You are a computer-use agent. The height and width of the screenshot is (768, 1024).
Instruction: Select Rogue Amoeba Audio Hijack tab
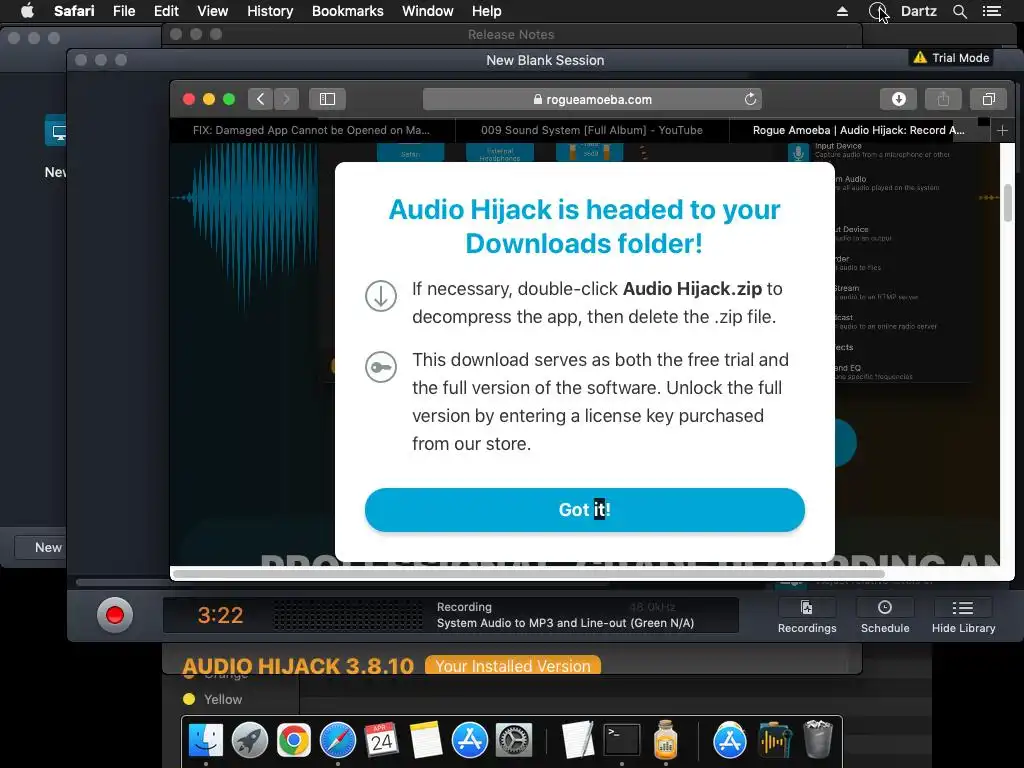click(x=858, y=130)
